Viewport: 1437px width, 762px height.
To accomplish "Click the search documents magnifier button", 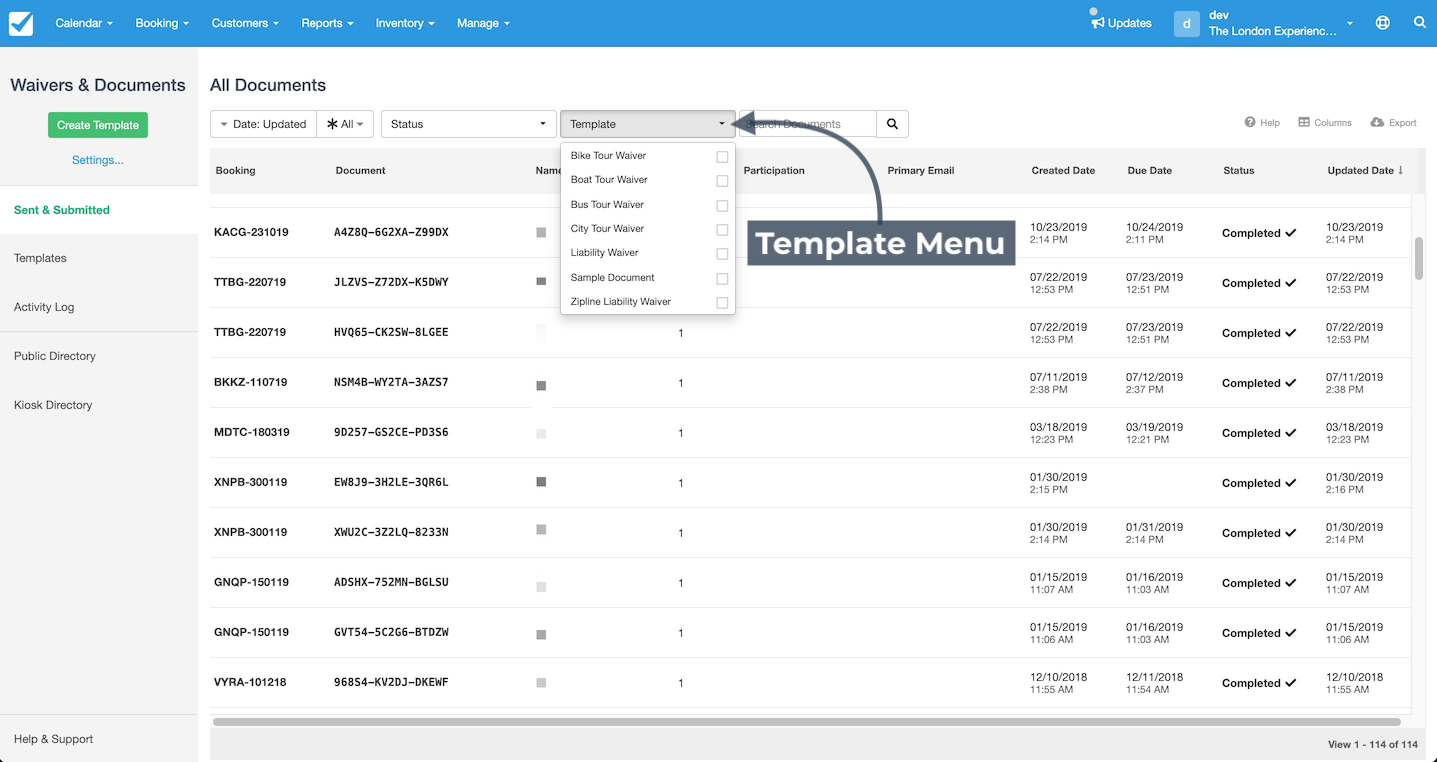I will pos(892,124).
